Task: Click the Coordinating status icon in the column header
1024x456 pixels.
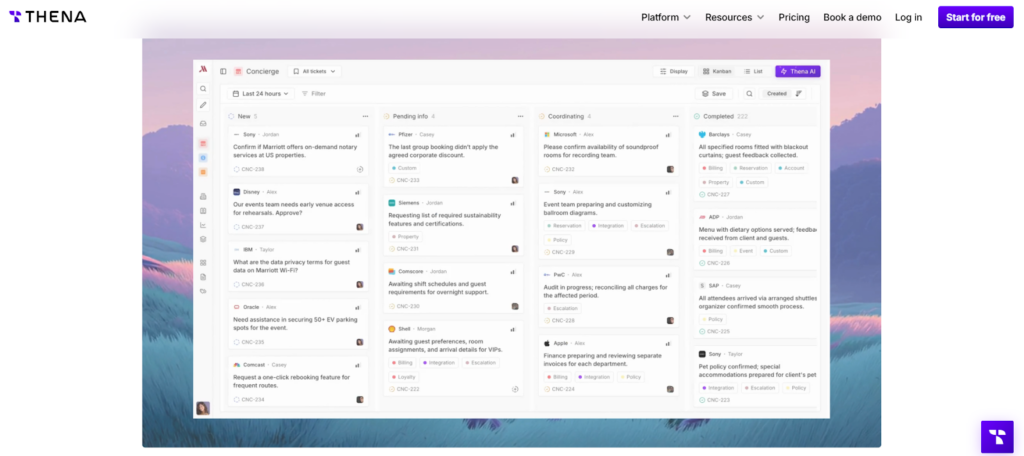Action: (541, 116)
